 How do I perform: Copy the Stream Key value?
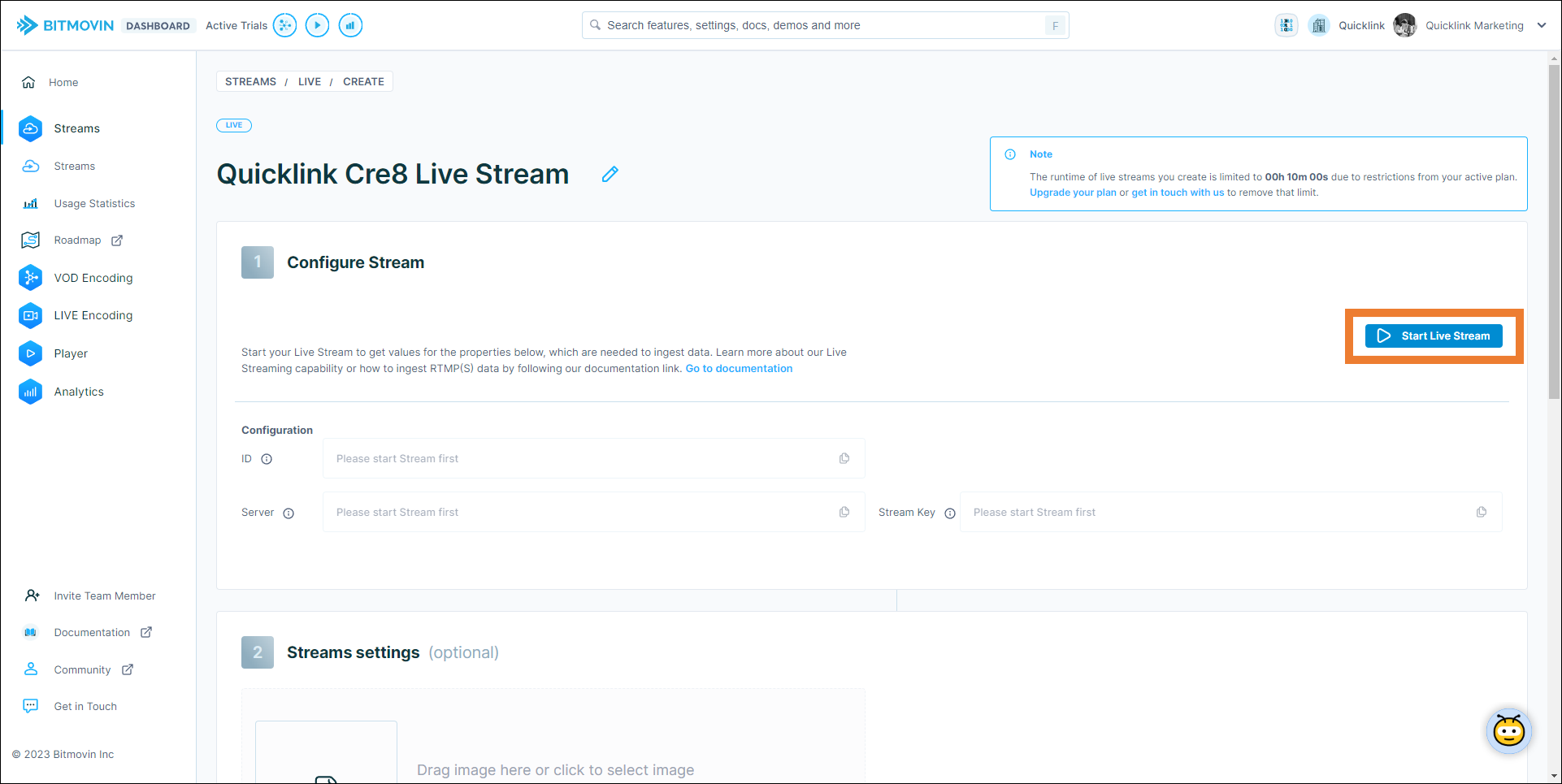1481,513
